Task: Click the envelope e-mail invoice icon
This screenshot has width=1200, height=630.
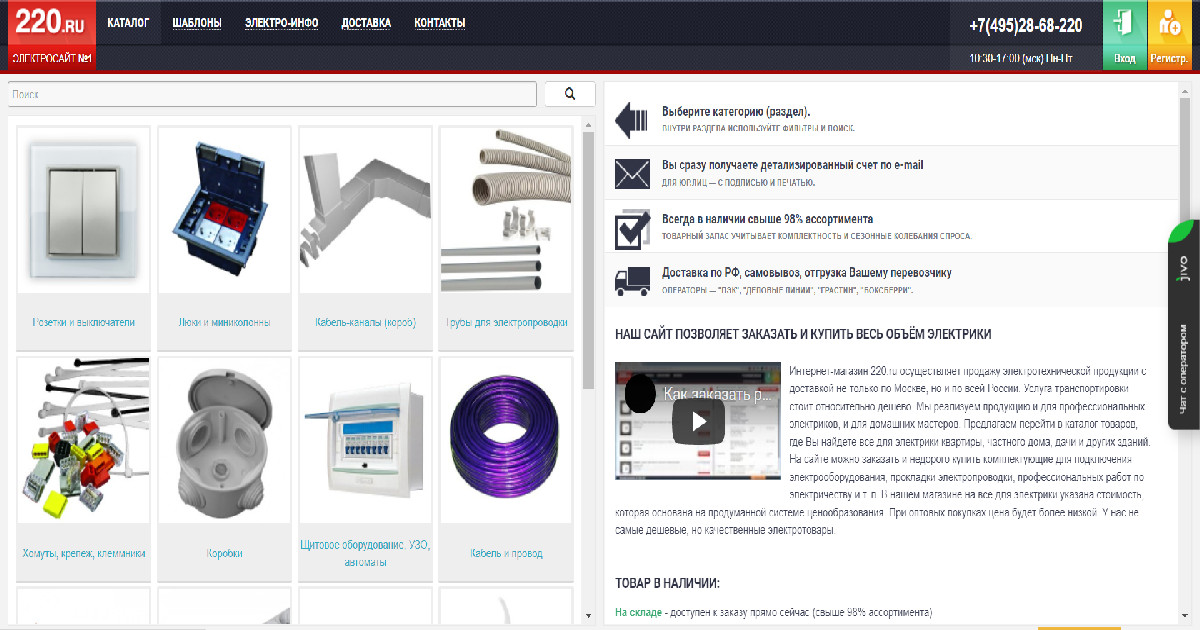Action: pos(632,175)
